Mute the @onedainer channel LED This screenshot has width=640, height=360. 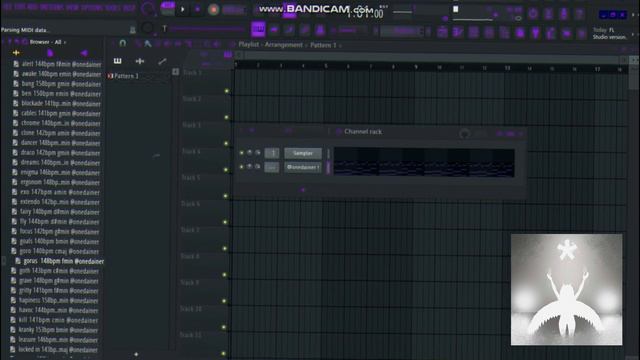[x=242, y=167]
